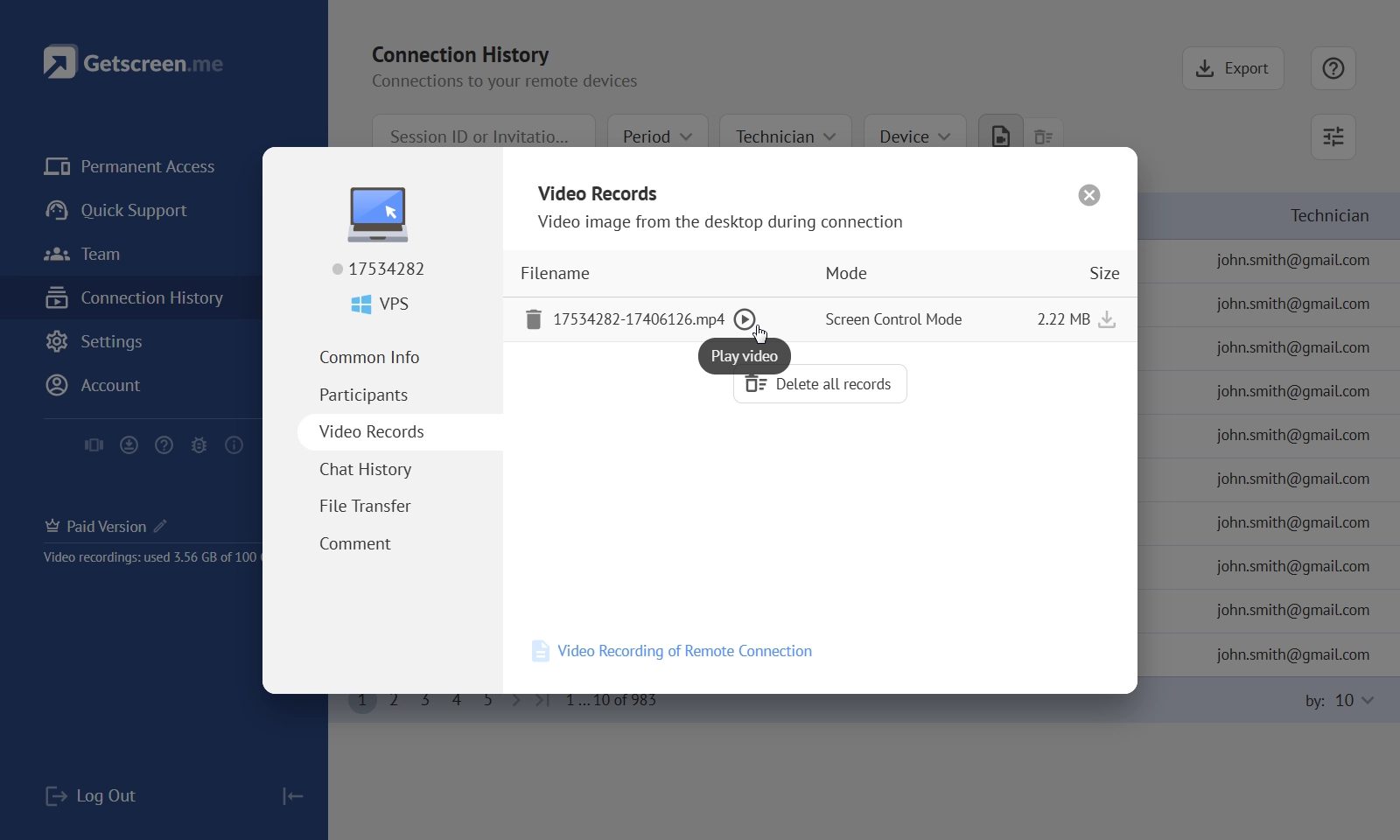This screenshot has height=840, width=1400.
Task: Delete the 17534282-17406126.mp4 record via trash icon
Action: 533,319
